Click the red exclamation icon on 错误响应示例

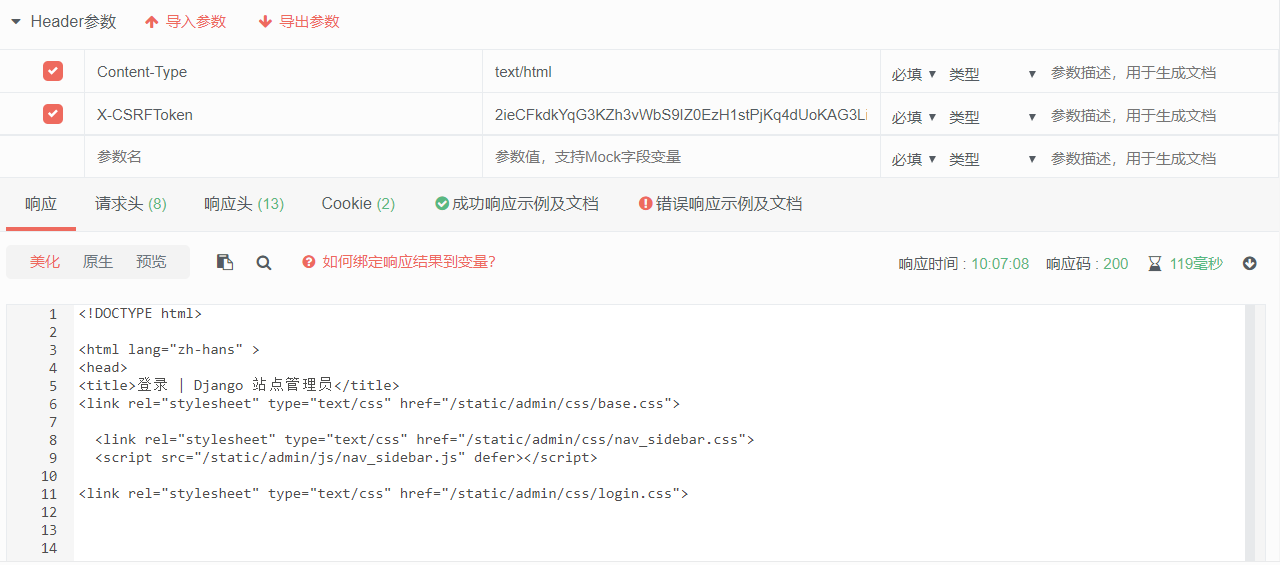pyautogui.click(x=645, y=204)
